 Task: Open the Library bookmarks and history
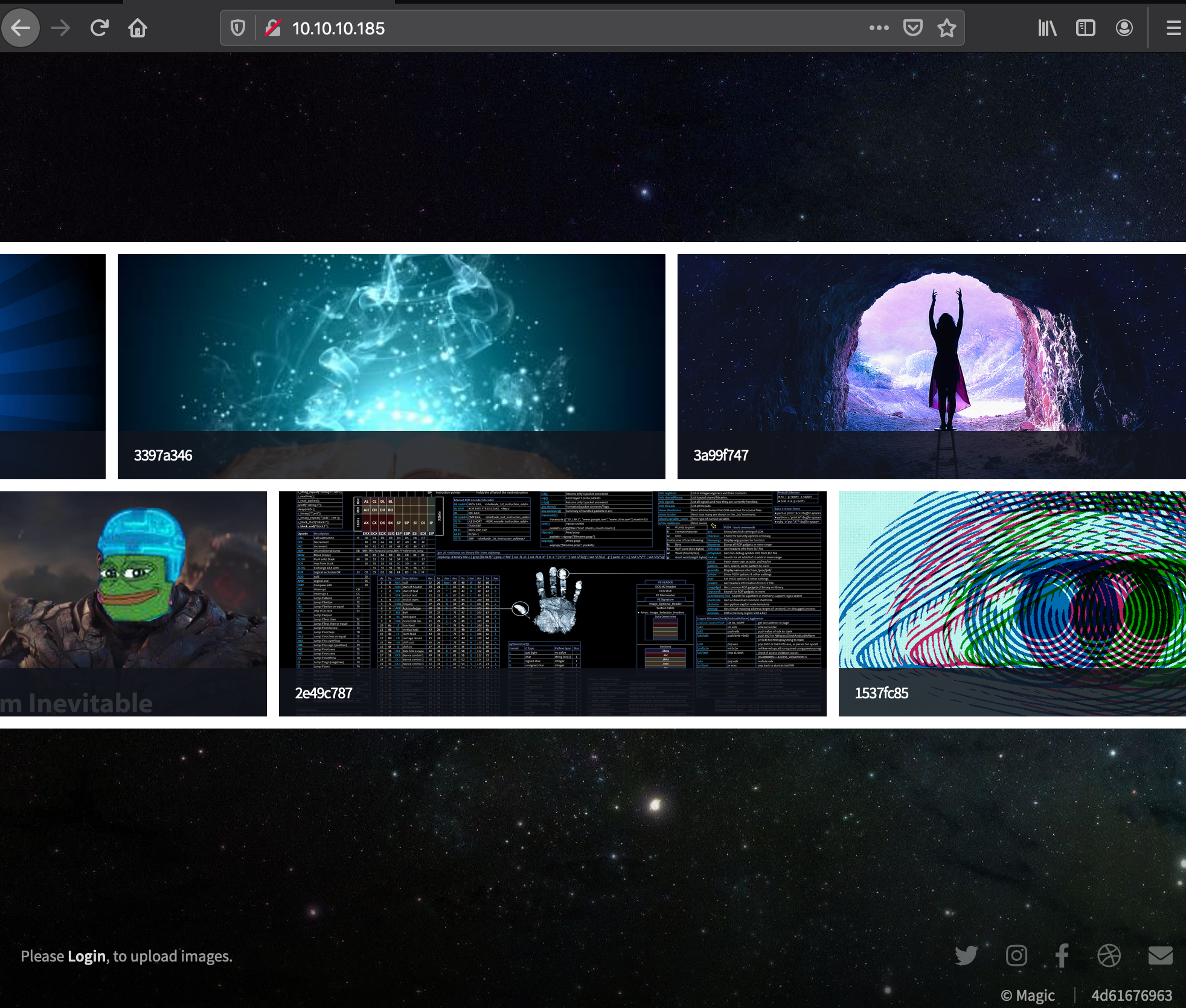pyautogui.click(x=1047, y=28)
